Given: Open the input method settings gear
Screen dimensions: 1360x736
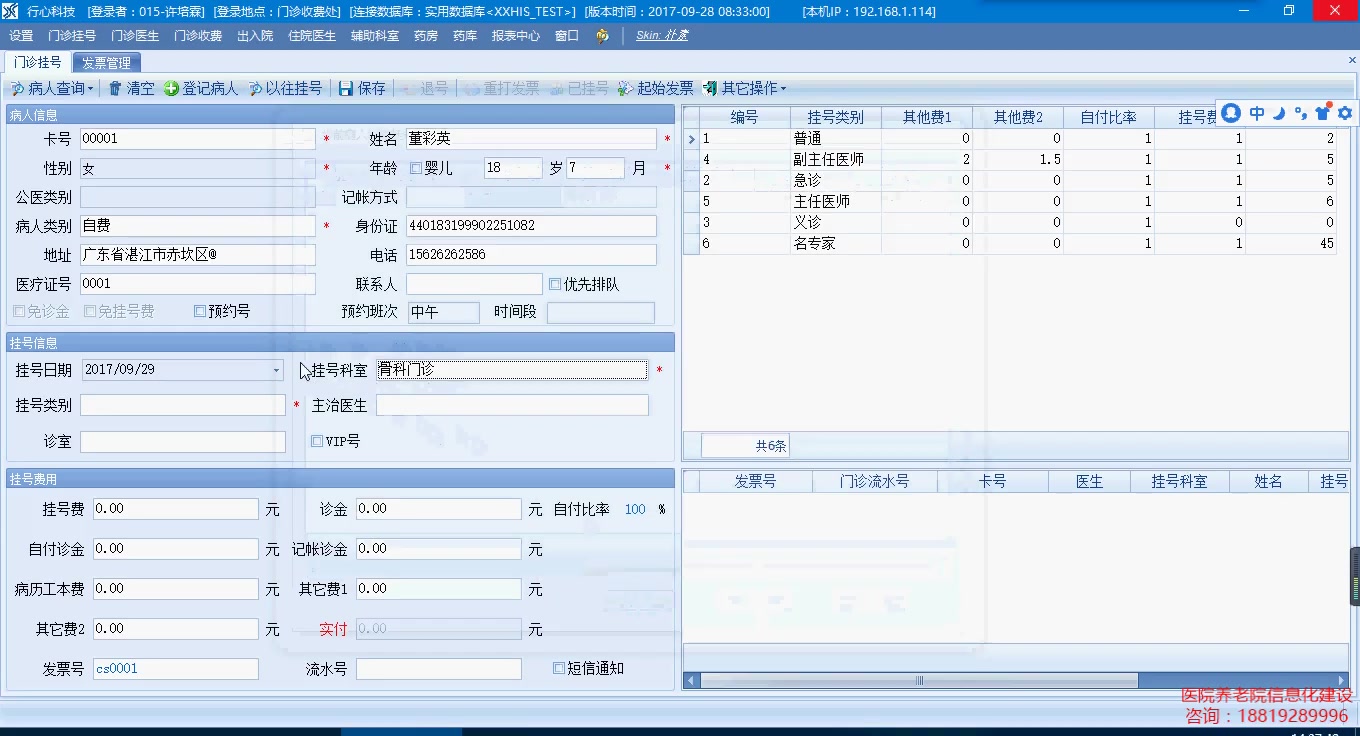Looking at the screenshot, I should point(1345,113).
